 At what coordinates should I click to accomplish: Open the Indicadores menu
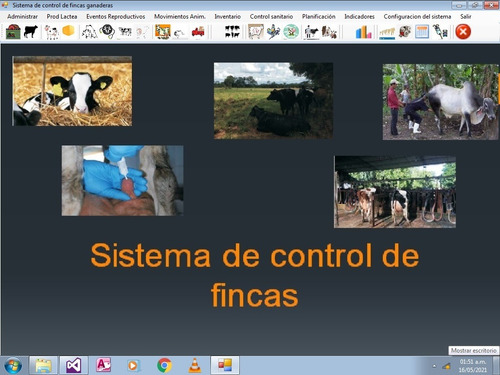coord(359,16)
